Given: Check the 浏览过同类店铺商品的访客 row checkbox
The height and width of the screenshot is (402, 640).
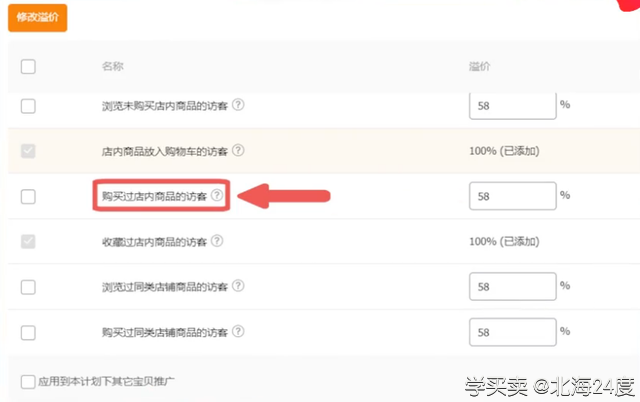Looking at the screenshot, I should [x=28, y=287].
